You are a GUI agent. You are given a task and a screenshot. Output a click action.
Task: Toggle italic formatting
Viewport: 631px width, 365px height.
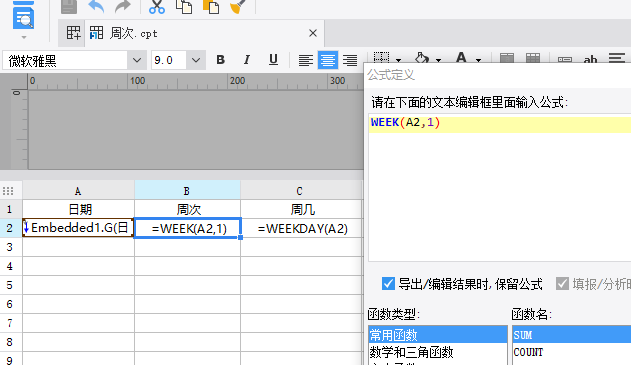pos(247,60)
